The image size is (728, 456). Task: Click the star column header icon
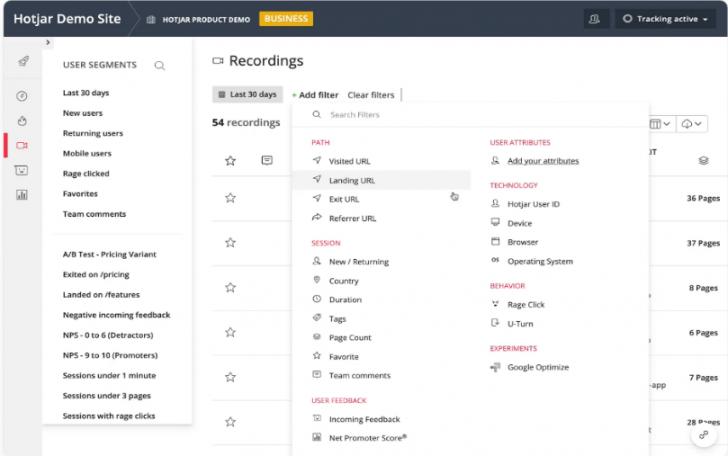(x=230, y=161)
